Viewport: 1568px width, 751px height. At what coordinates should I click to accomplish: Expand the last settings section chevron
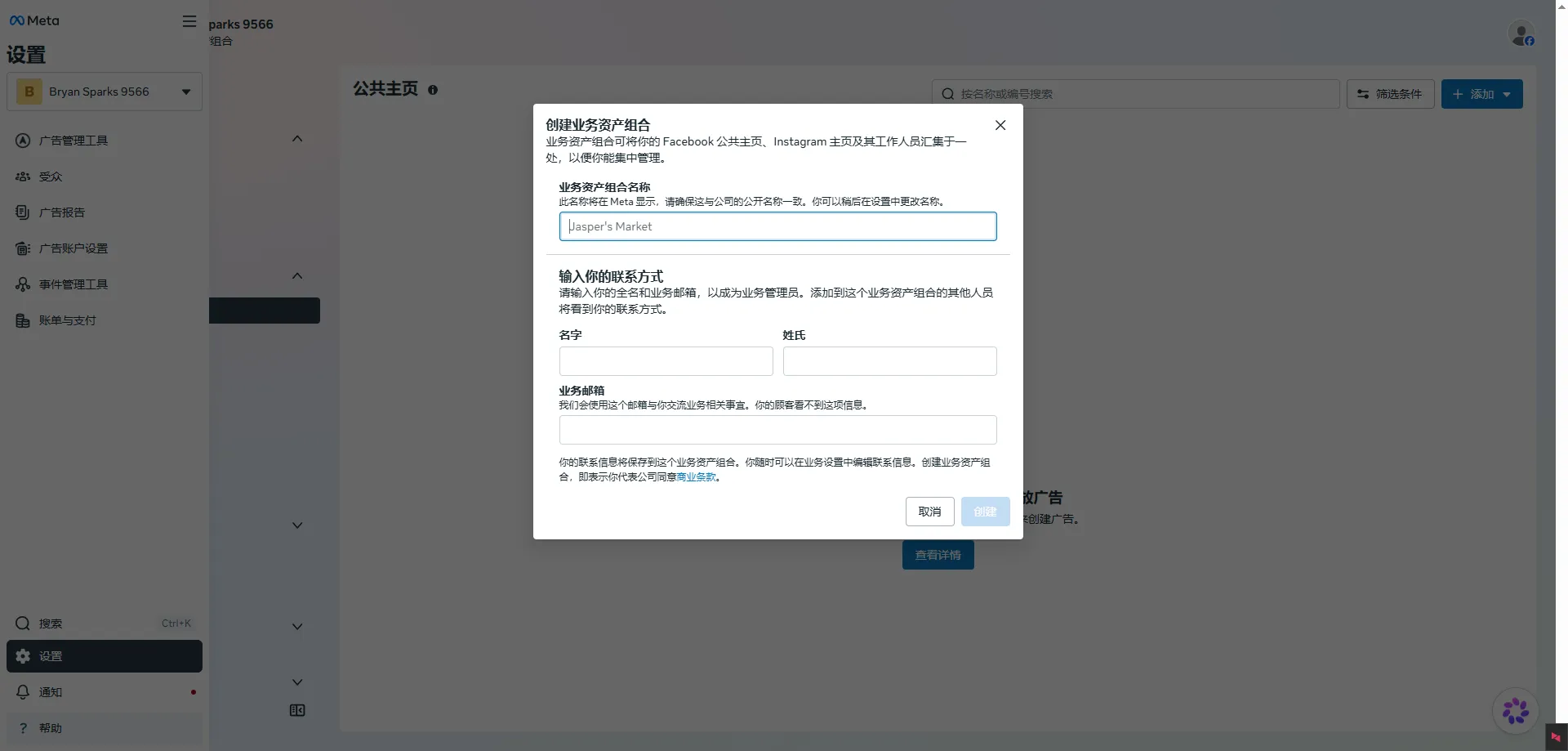pyautogui.click(x=297, y=682)
